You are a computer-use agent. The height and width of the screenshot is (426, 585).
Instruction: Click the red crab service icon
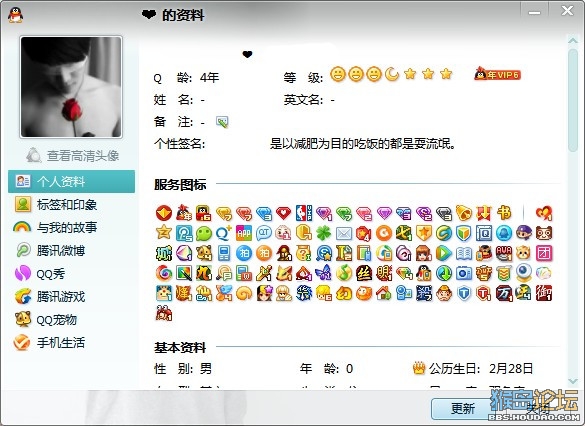pyautogui.click(x=164, y=314)
